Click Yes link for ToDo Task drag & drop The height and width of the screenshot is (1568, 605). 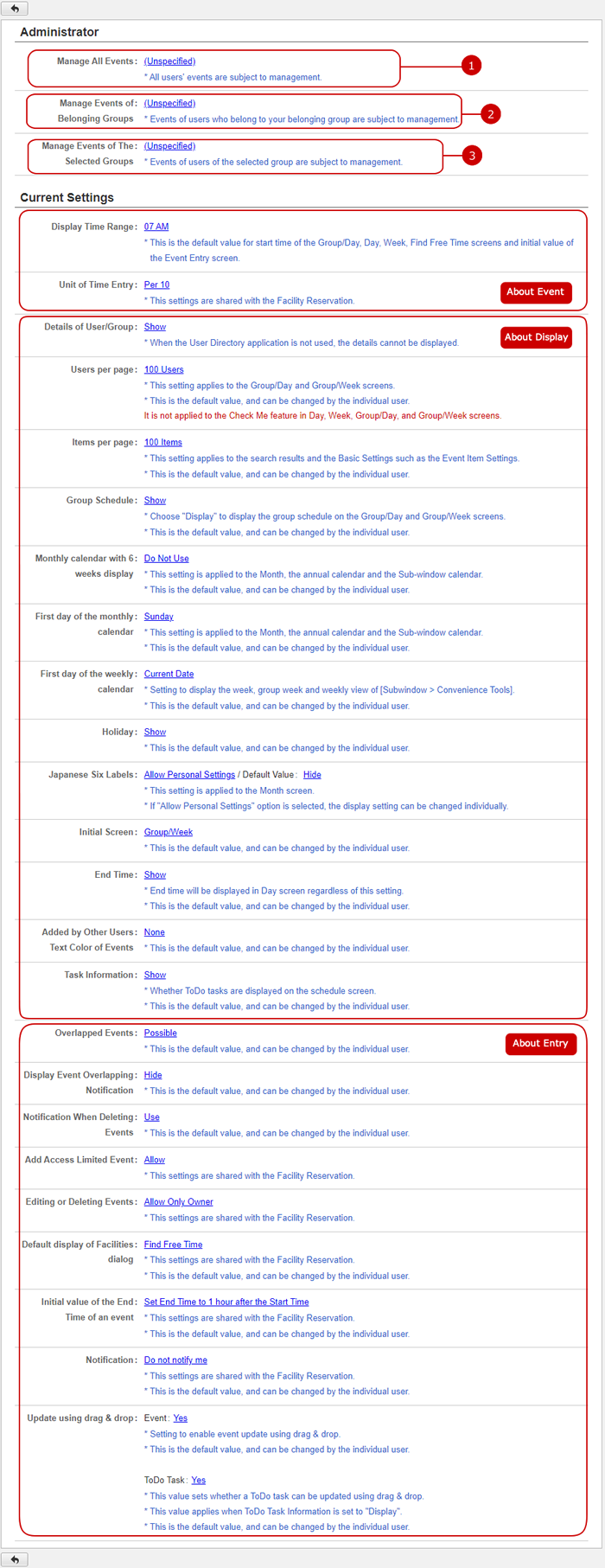click(x=198, y=1481)
